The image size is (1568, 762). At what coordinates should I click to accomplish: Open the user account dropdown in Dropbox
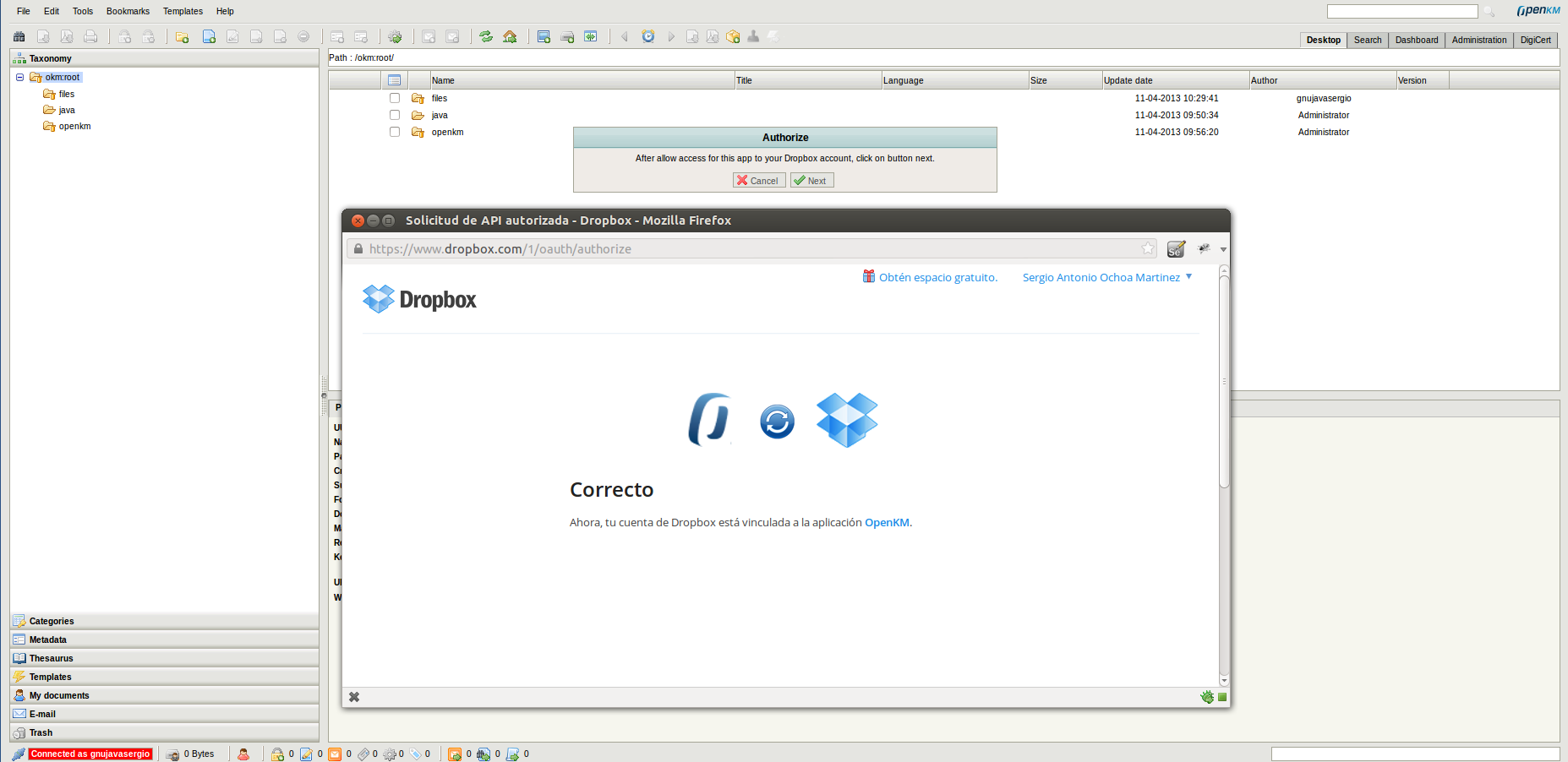(x=1188, y=277)
